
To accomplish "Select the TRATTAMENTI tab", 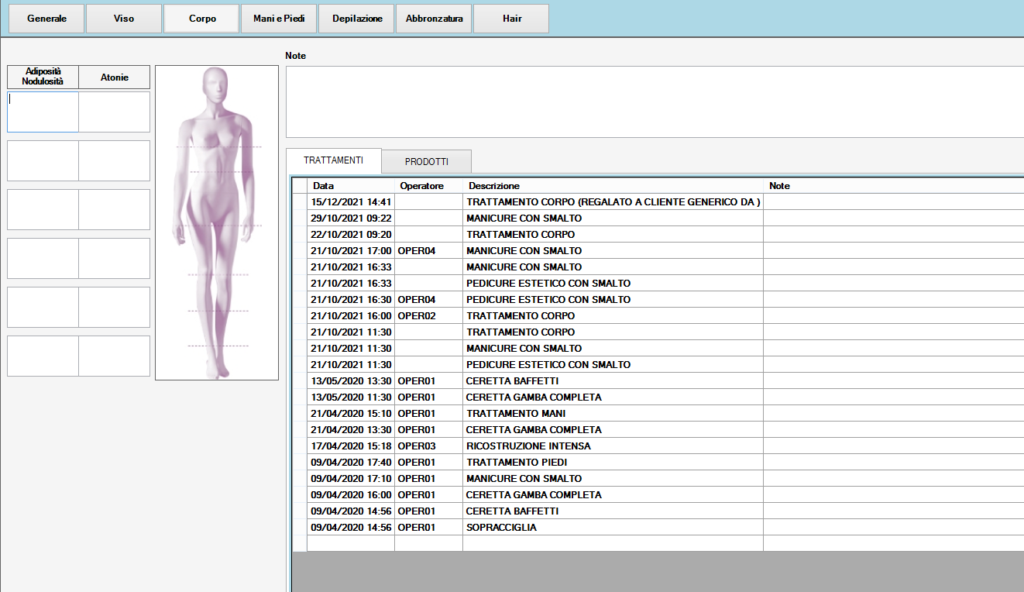I will 333,161.
